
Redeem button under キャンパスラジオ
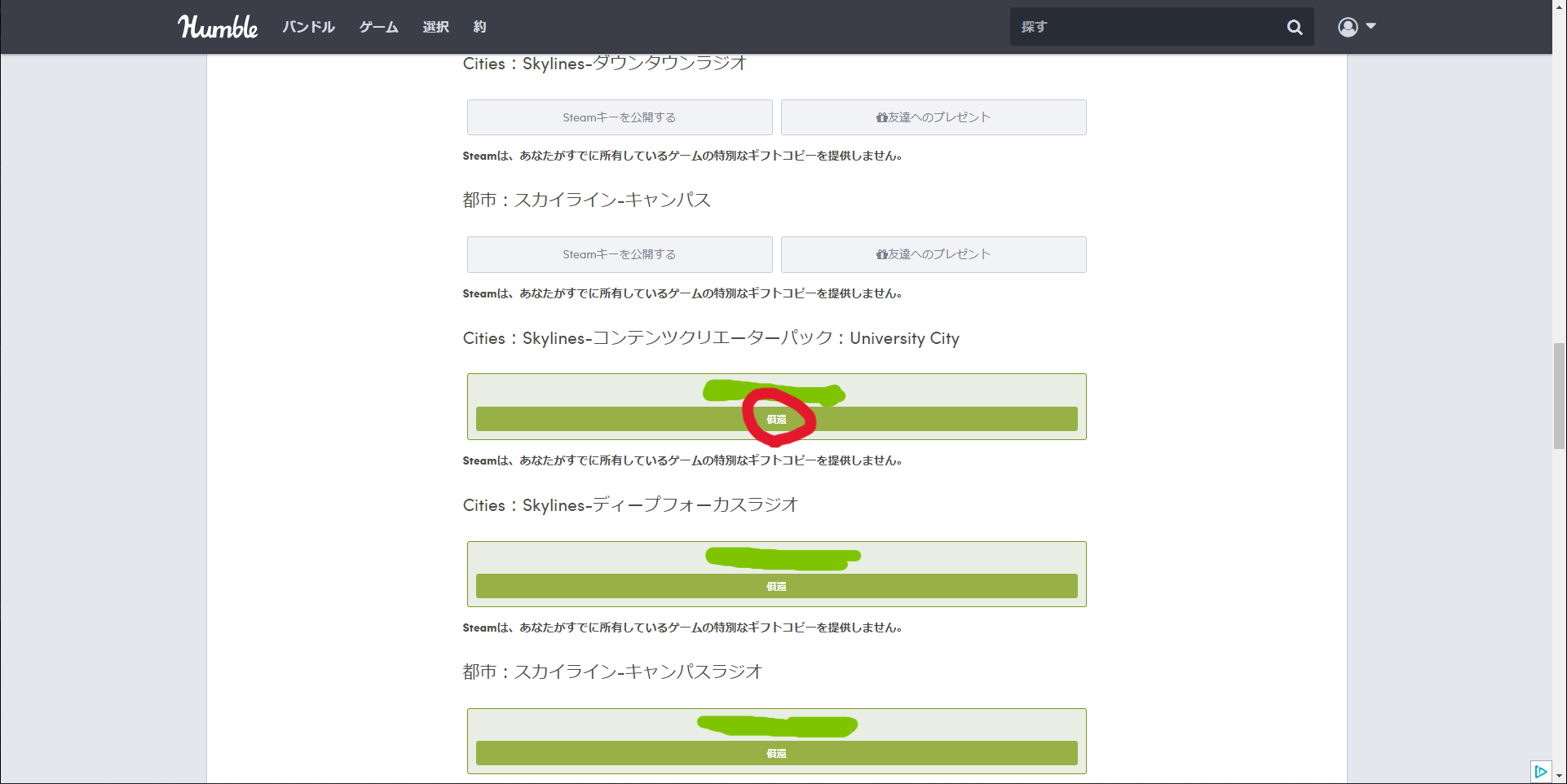tap(776, 753)
